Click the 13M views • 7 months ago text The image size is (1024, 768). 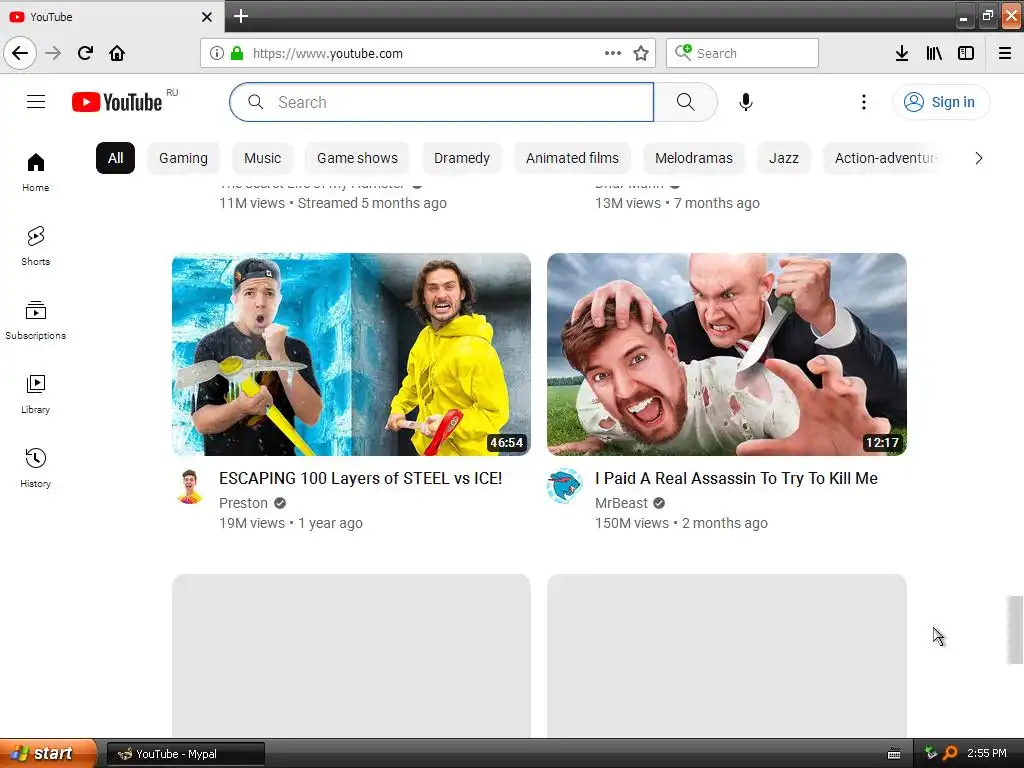[x=677, y=203]
